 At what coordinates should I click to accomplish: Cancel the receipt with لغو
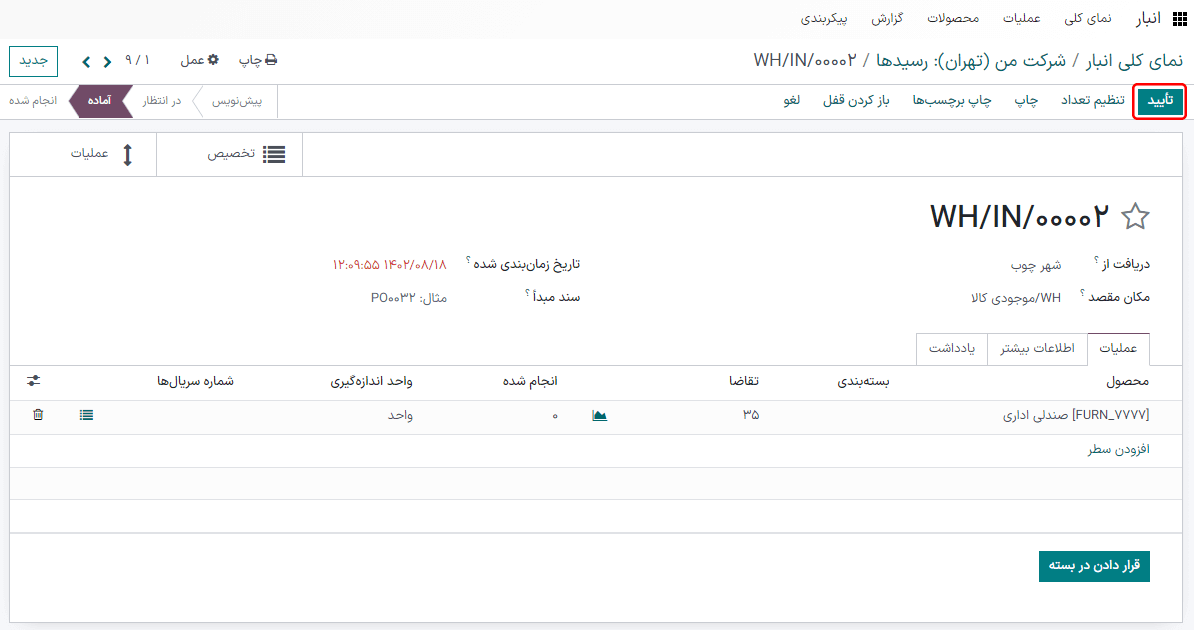[x=792, y=101]
